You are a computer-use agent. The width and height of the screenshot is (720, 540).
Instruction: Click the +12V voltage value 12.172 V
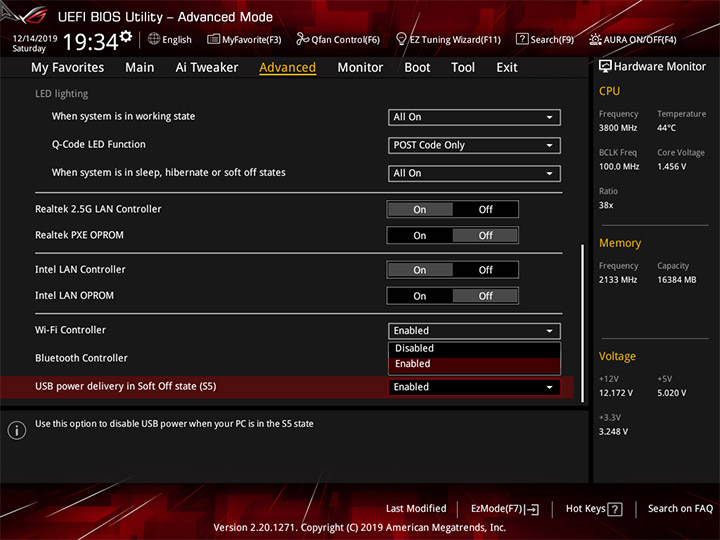pyautogui.click(x=615, y=393)
